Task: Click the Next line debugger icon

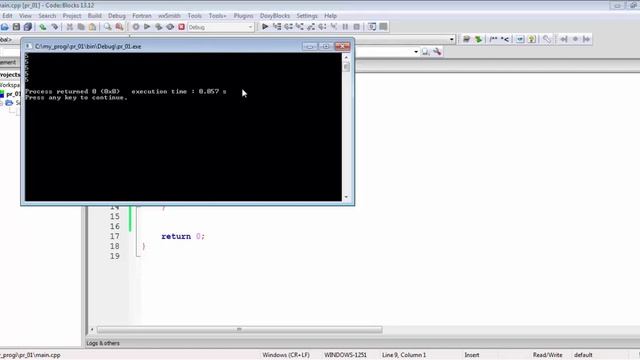Action: pos(288,27)
